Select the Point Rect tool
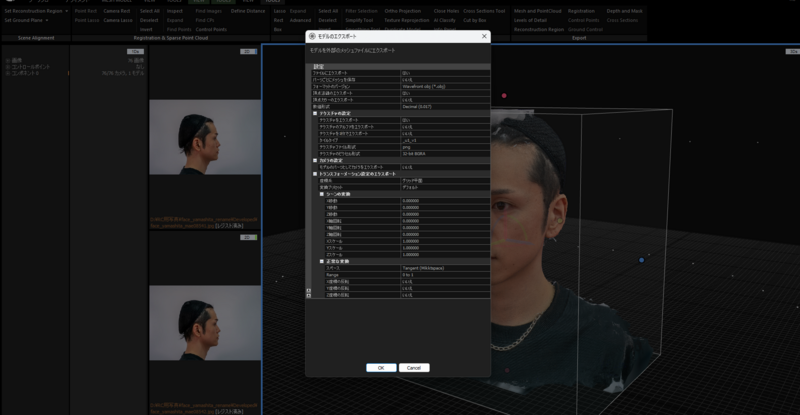 (x=85, y=11)
